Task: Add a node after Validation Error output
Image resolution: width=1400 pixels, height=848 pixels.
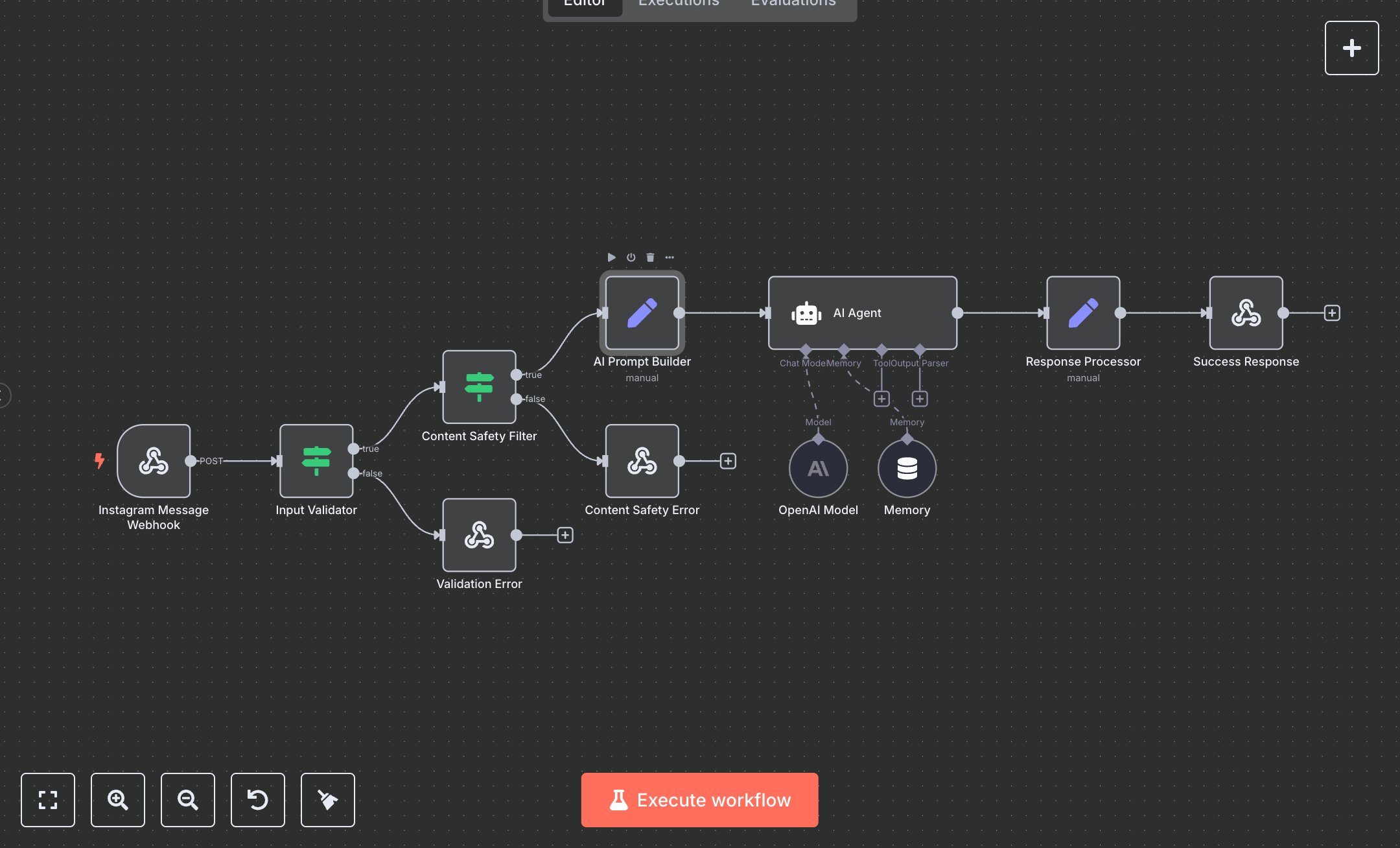Action: 566,535
